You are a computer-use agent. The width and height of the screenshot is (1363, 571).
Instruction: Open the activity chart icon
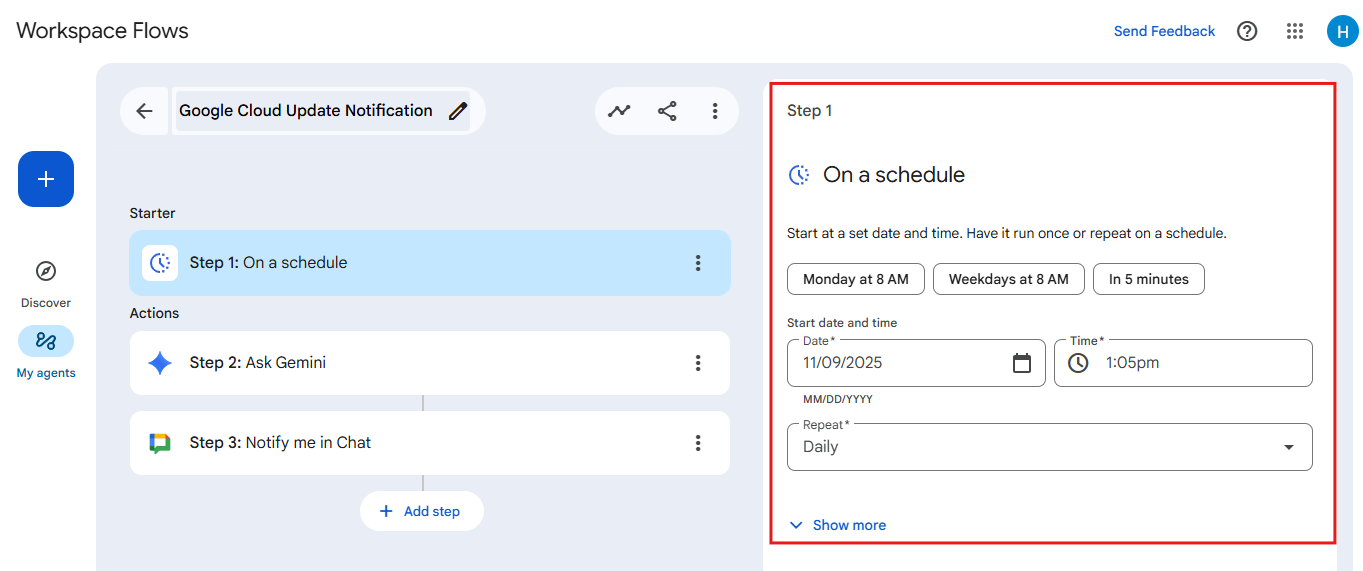click(620, 111)
